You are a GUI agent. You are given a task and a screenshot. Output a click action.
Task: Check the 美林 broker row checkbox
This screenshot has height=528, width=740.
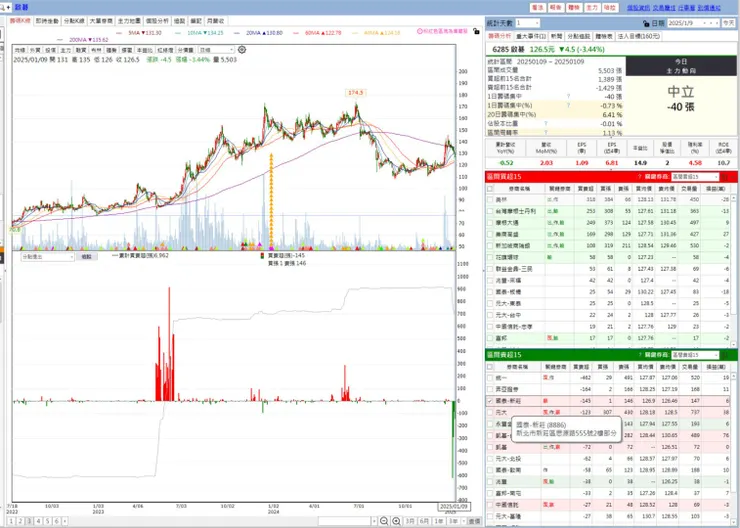click(490, 200)
